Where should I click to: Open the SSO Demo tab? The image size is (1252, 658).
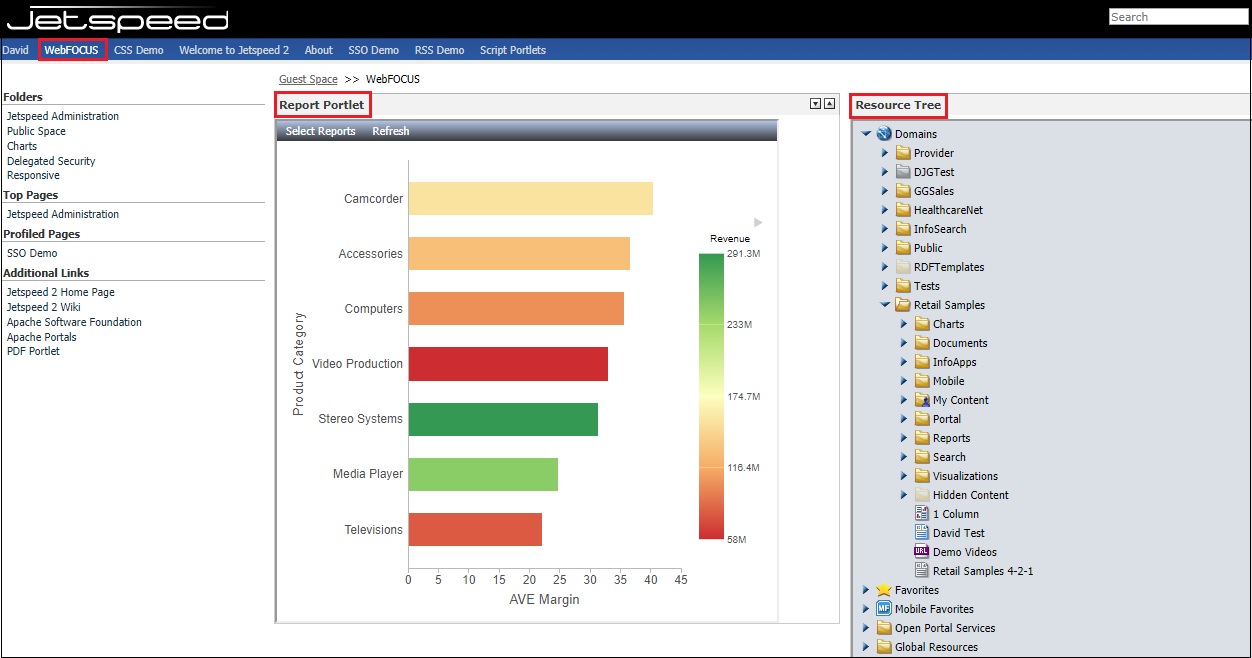[374, 50]
